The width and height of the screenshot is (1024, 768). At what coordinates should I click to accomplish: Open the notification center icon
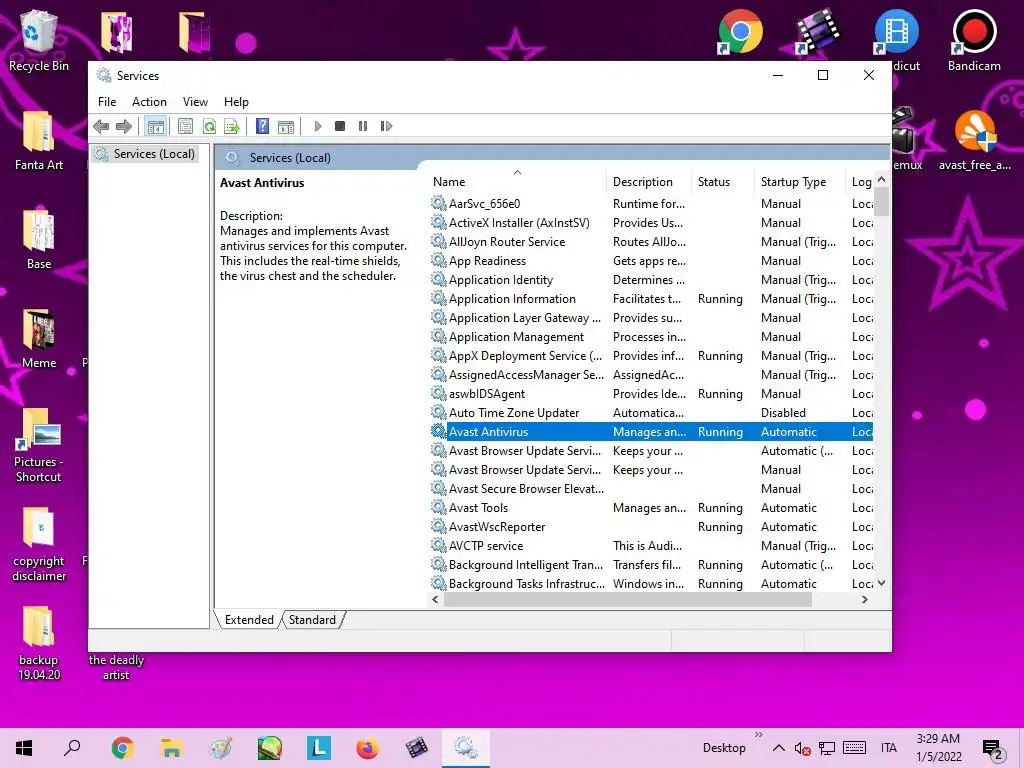[x=993, y=749]
